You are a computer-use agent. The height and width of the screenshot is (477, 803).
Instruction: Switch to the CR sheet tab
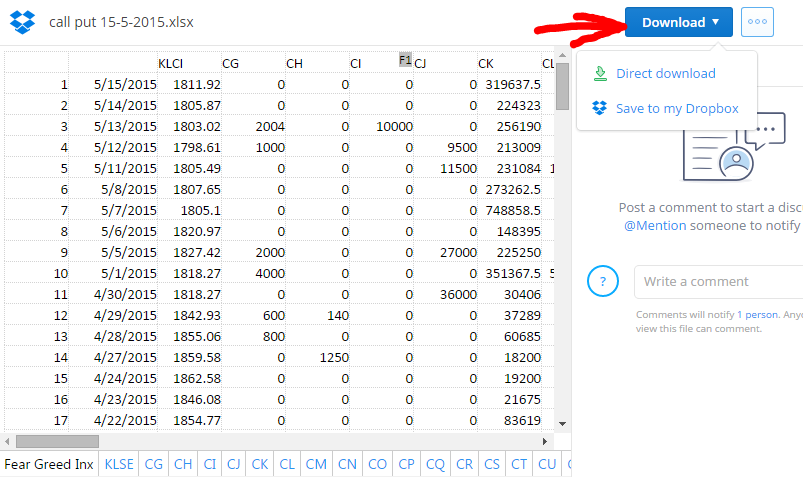464,464
